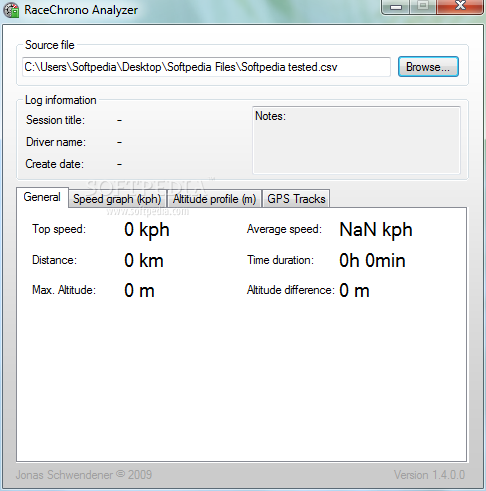Click inside the Notes text box

pyautogui.click(x=356, y=140)
